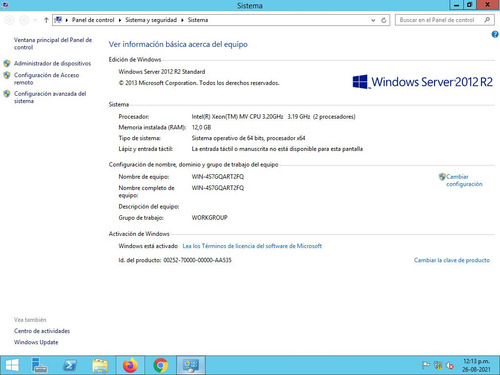Screen dimensions: 500x375
Task: Select the WORKGROUP value
Action: pyautogui.click(x=209, y=218)
